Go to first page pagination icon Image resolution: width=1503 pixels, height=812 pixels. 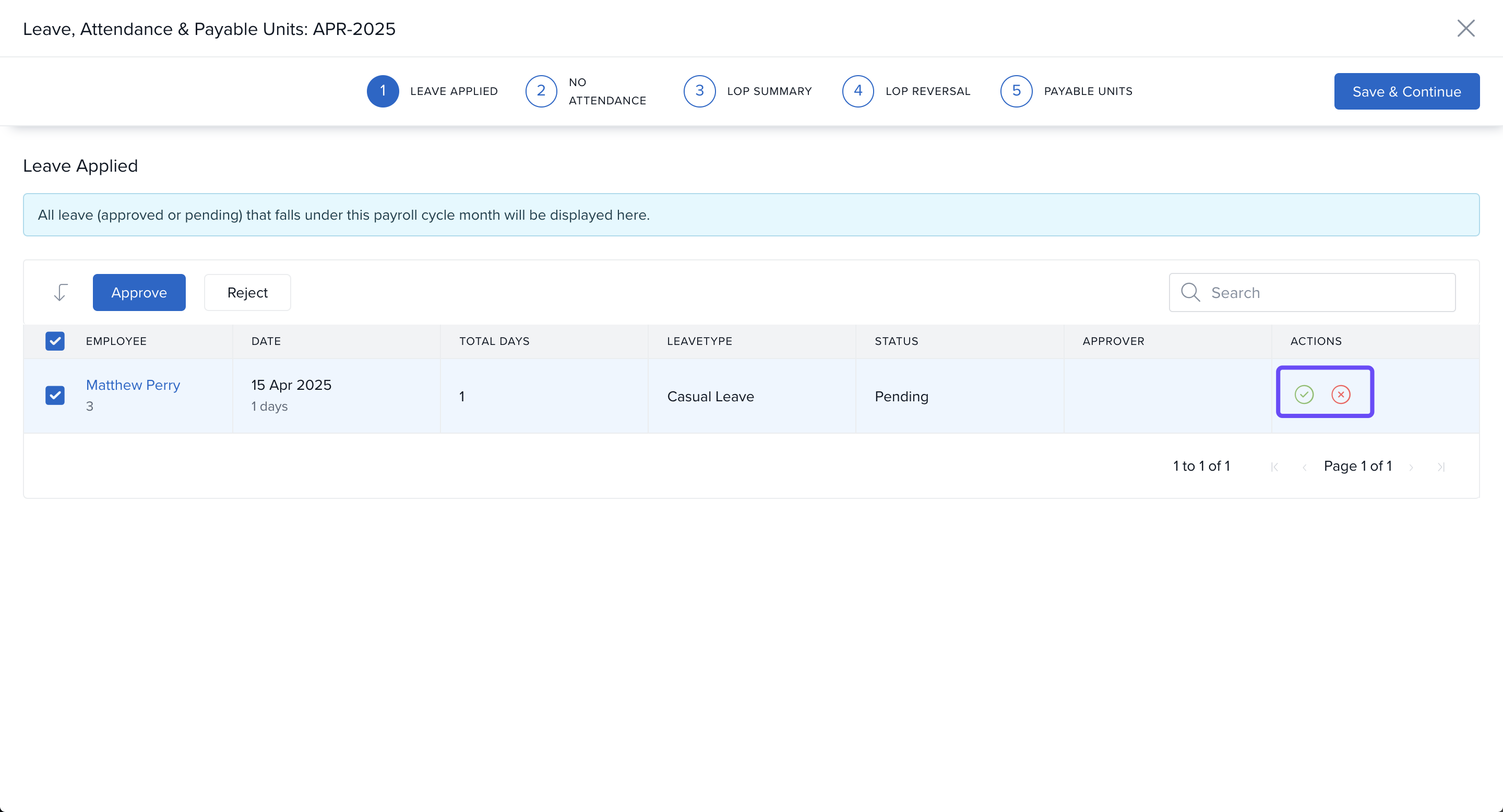[x=1274, y=467]
